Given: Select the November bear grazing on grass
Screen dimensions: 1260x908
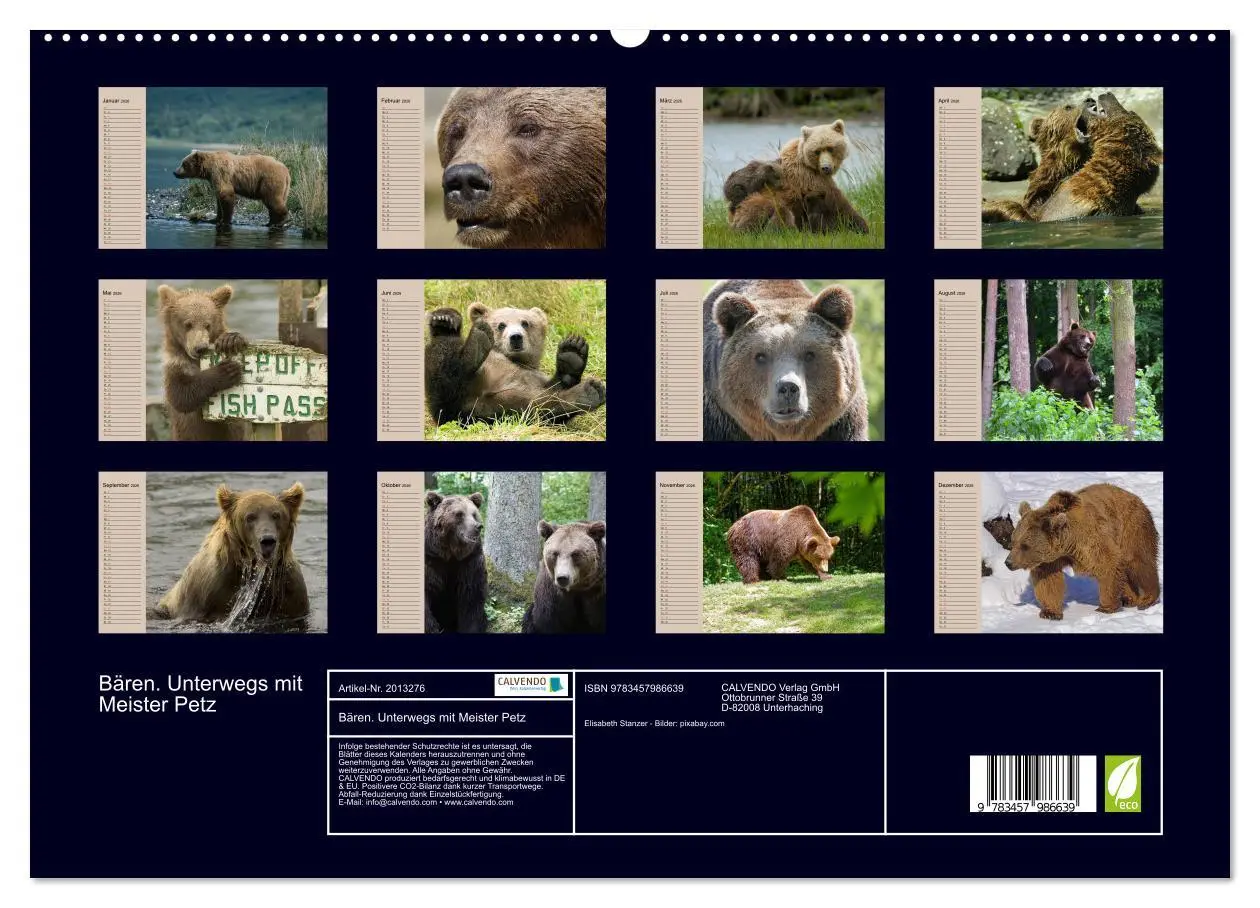Looking at the screenshot, I should tap(794, 552).
